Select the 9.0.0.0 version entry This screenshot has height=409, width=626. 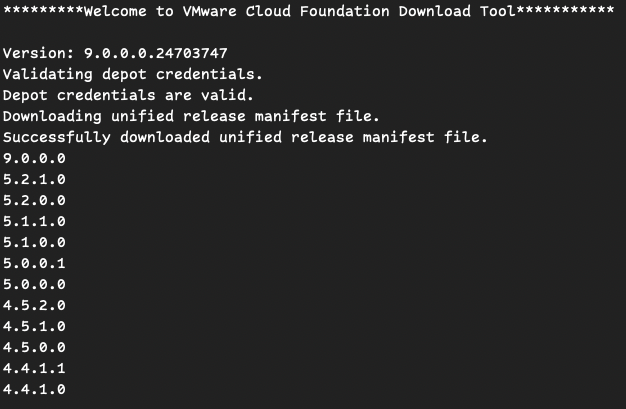[x=34, y=158]
